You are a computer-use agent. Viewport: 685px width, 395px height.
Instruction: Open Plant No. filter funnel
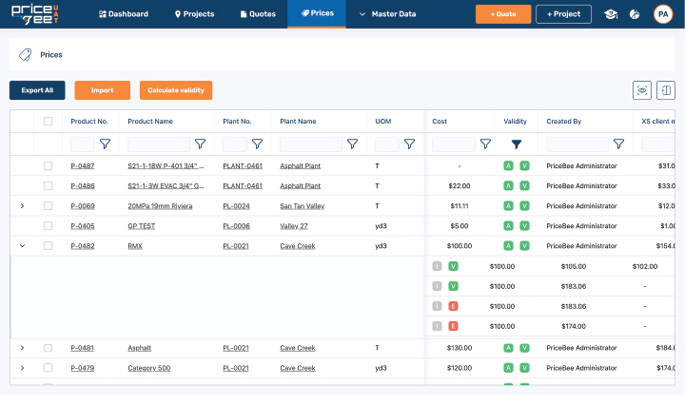coord(257,144)
